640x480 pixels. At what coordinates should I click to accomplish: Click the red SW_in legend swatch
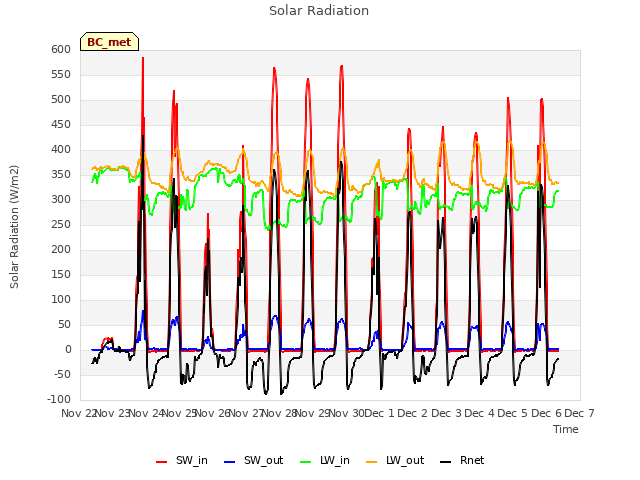coord(162,462)
